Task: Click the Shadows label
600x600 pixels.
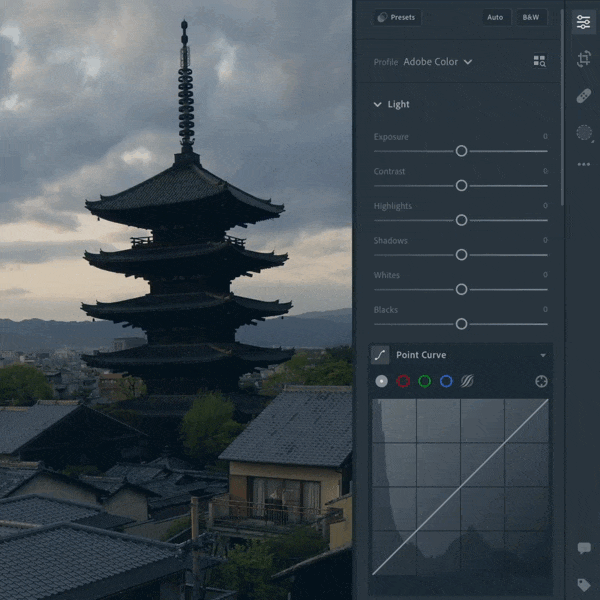Action: [x=390, y=240]
